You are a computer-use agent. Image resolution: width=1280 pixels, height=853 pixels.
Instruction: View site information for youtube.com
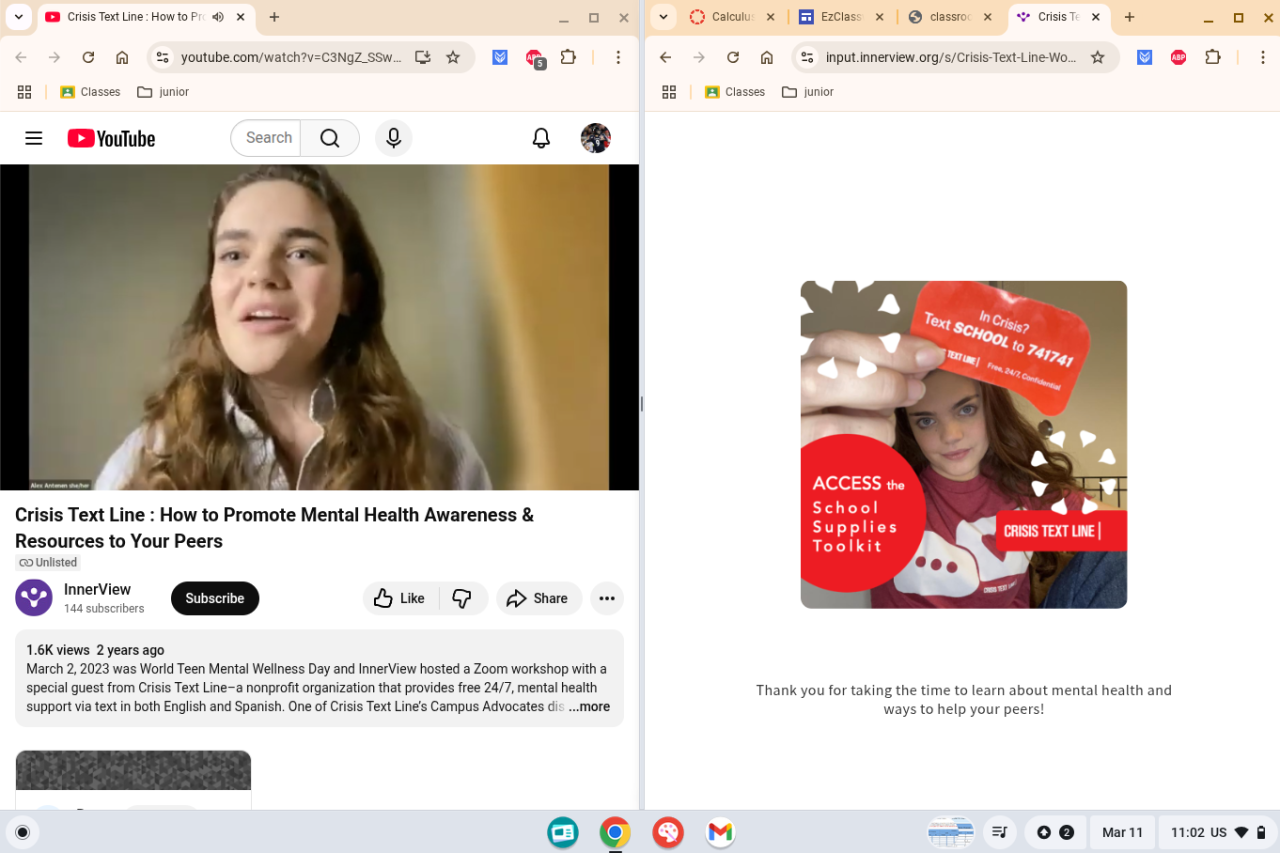[163, 57]
